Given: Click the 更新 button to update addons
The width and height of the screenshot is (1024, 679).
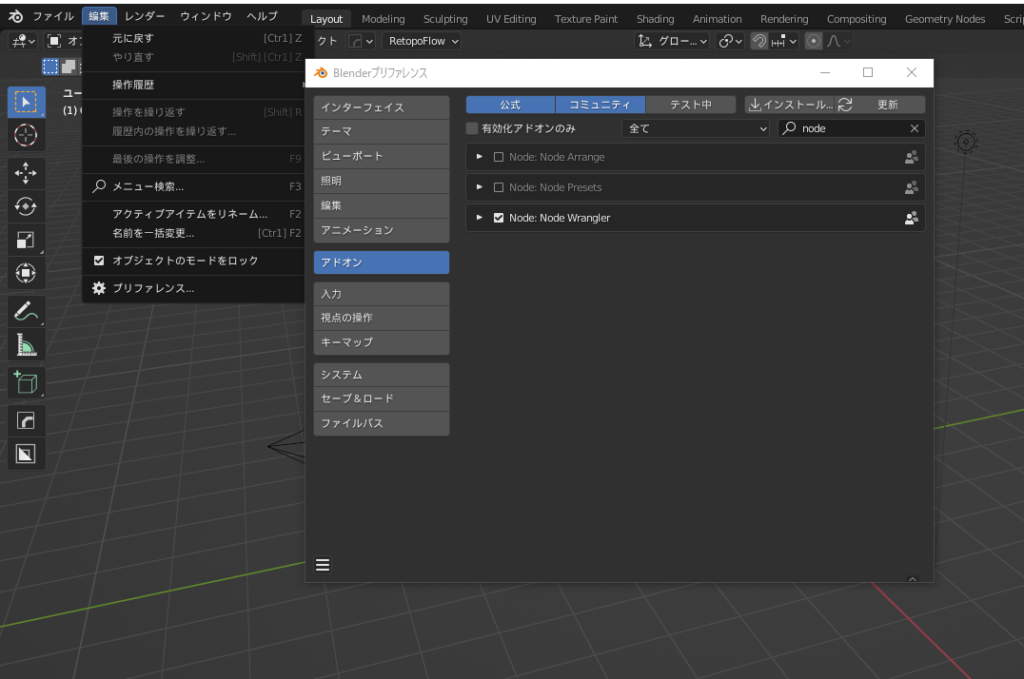Looking at the screenshot, I should (x=890, y=104).
